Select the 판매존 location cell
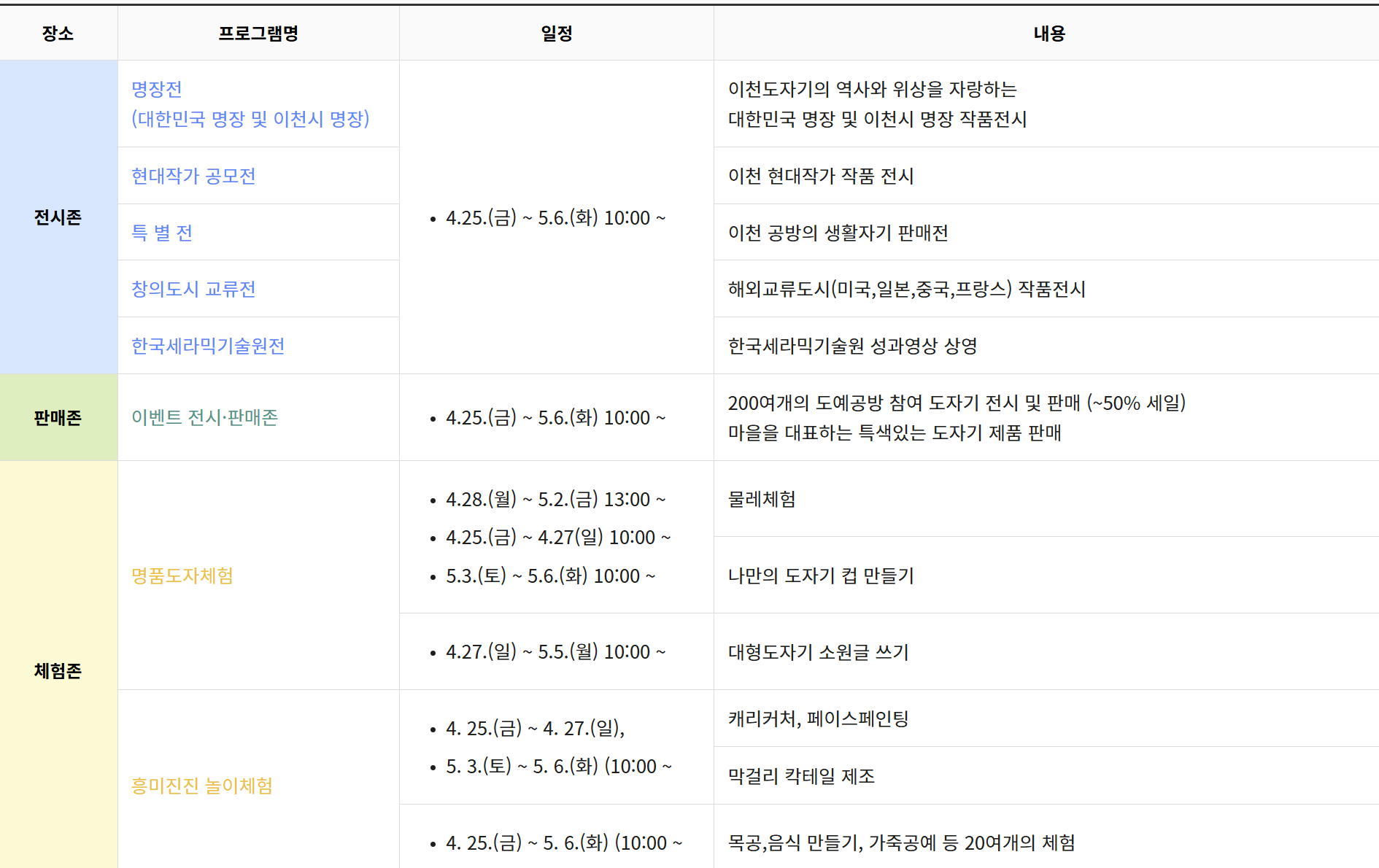The image size is (1379, 868). pyautogui.click(x=58, y=417)
